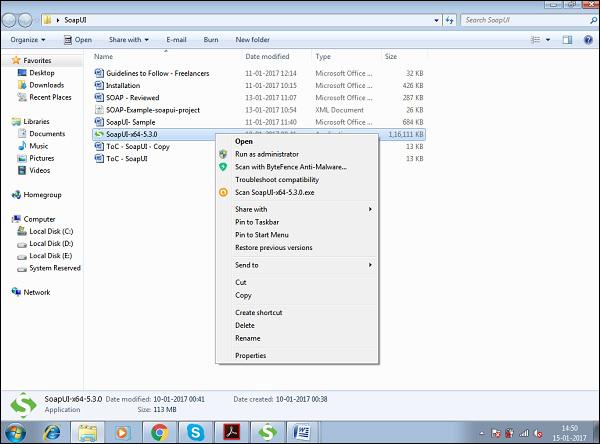
Task: Click the change view icon in toolbar
Action: (x=536, y=39)
